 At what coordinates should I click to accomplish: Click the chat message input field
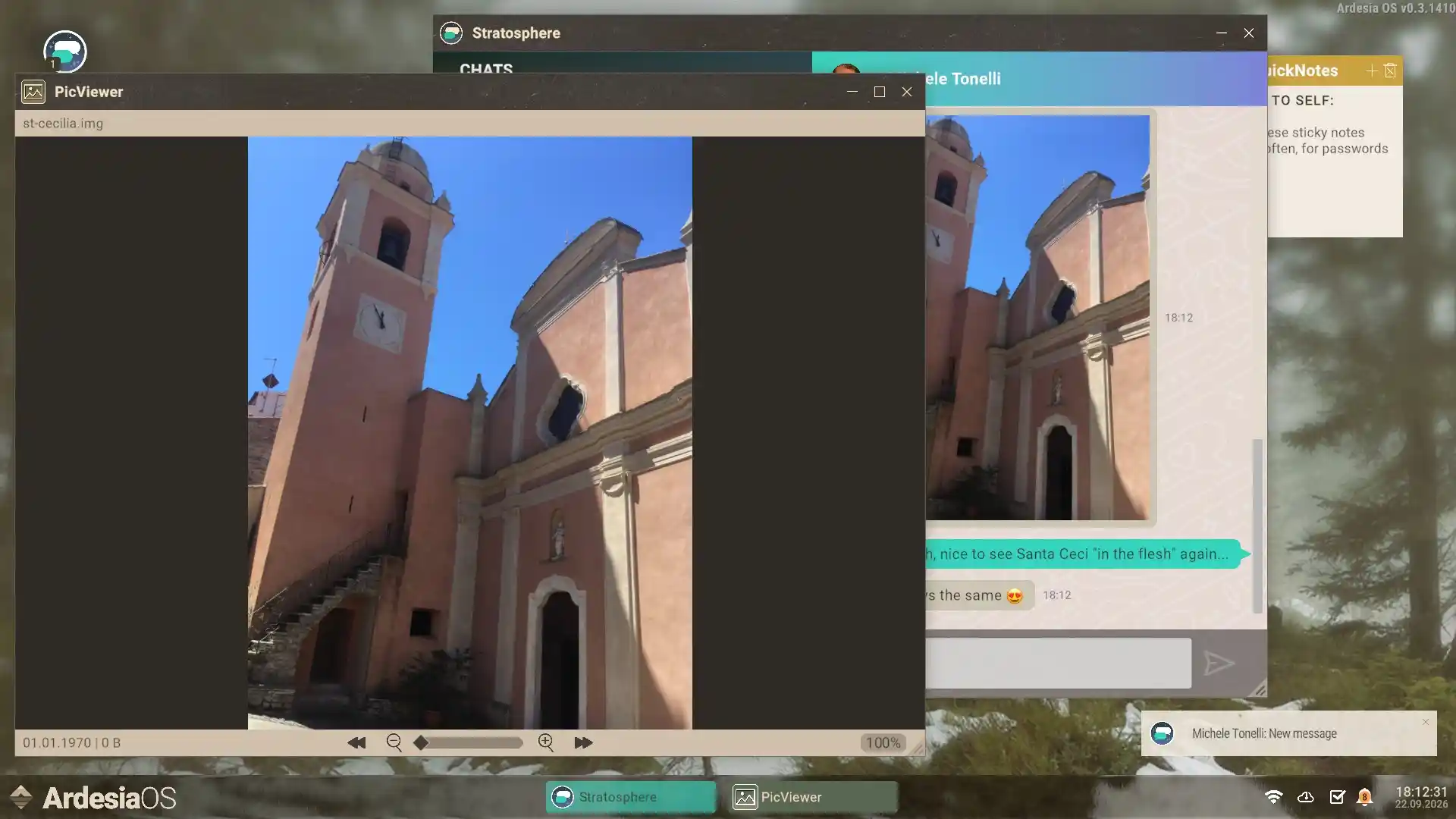tap(1058, 664)
